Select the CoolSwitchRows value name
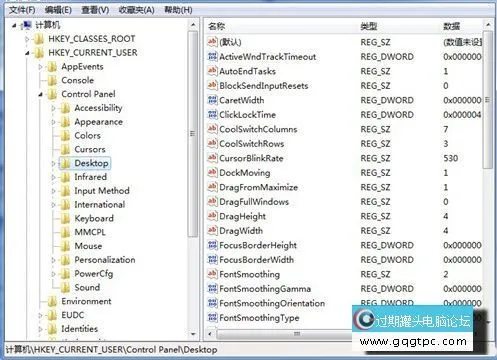 252,144
